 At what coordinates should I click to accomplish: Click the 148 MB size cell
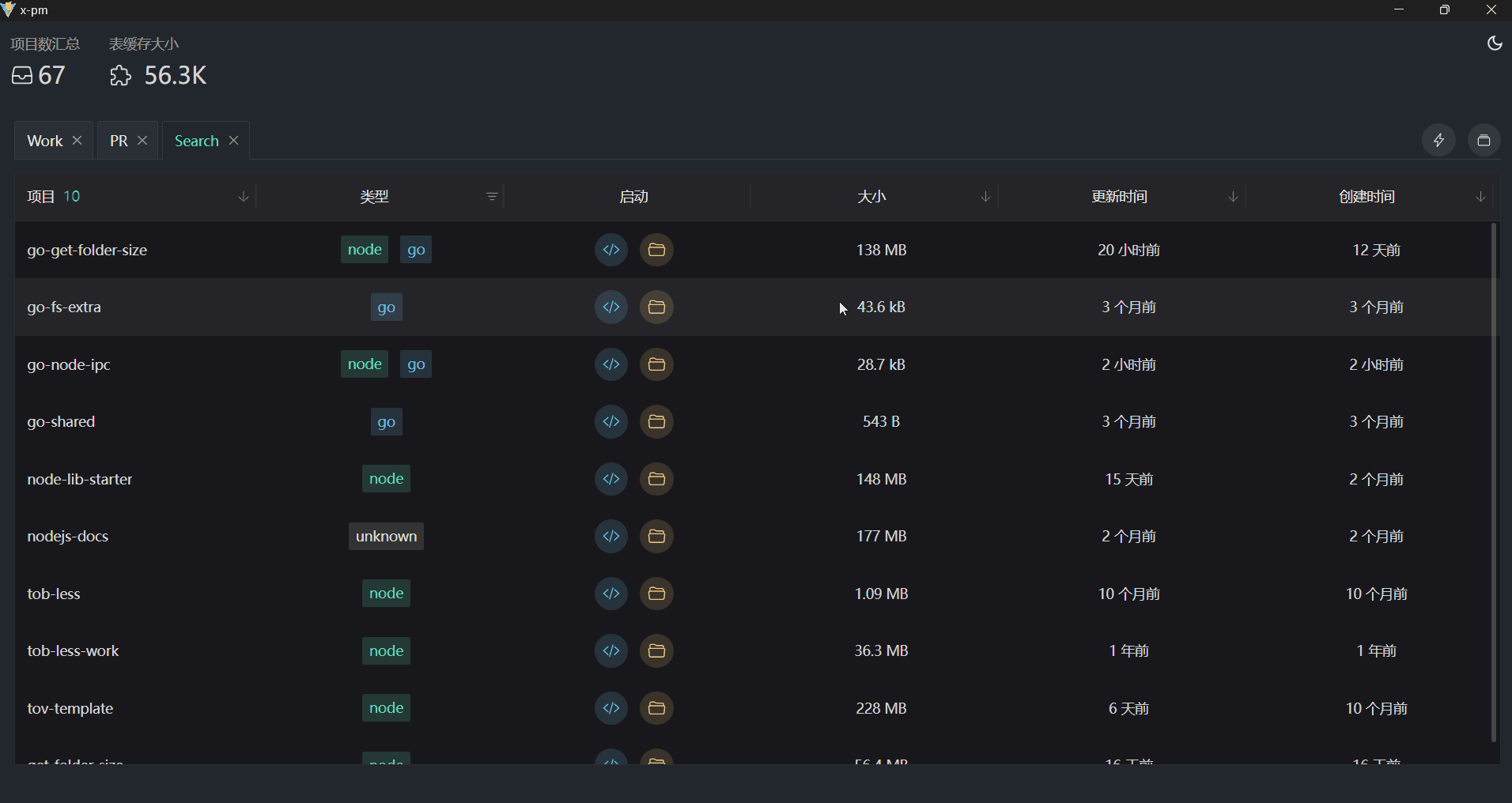(x=881, y=479)
